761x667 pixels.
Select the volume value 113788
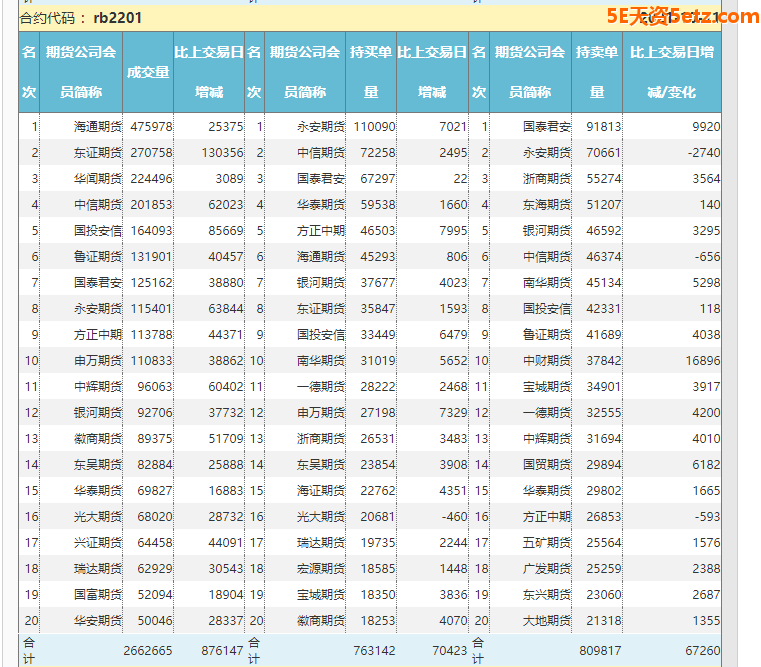point(151,335)
